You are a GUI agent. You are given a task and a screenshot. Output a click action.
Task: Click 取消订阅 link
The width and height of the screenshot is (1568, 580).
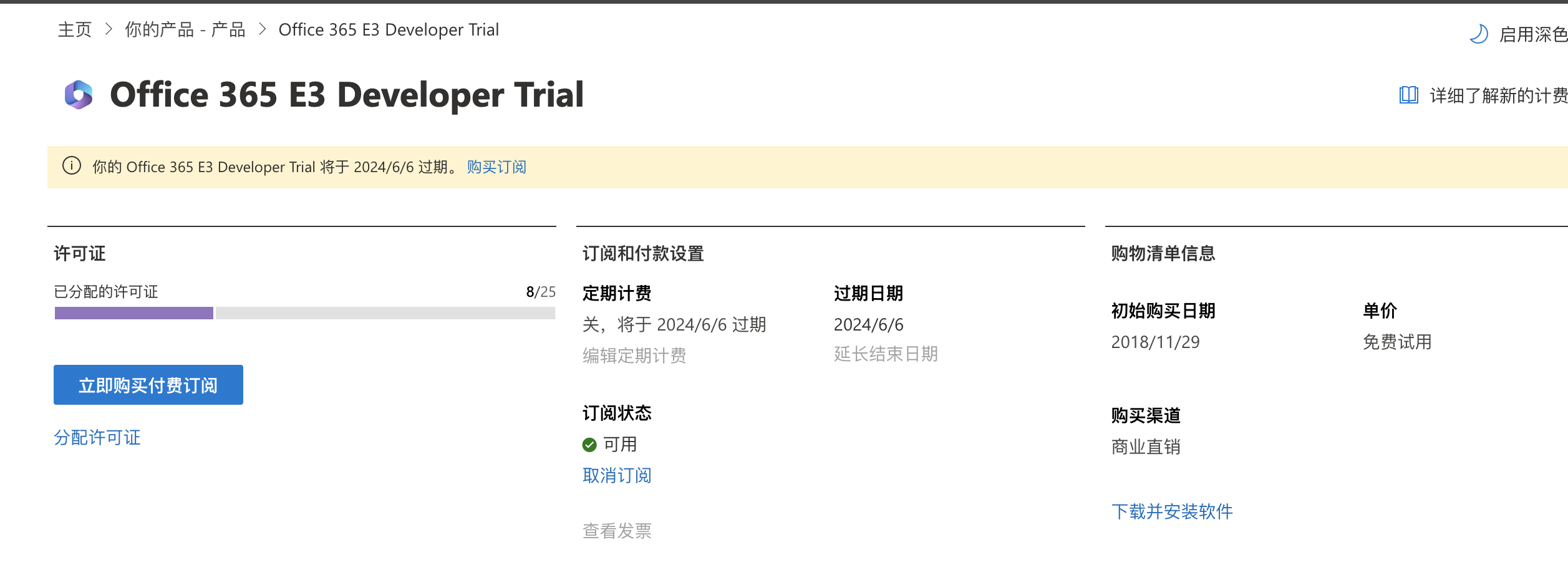617,475
